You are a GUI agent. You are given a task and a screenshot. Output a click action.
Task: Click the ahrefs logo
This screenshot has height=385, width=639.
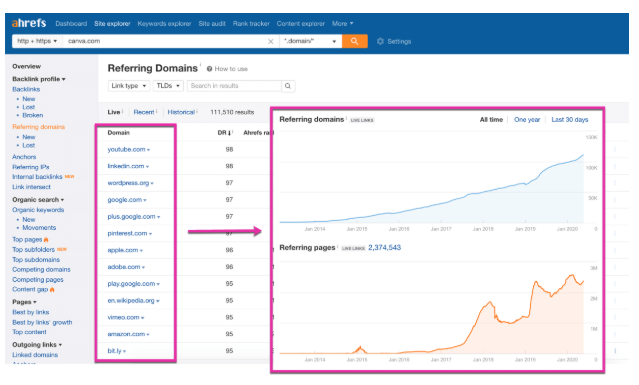[x=29, y=23]
